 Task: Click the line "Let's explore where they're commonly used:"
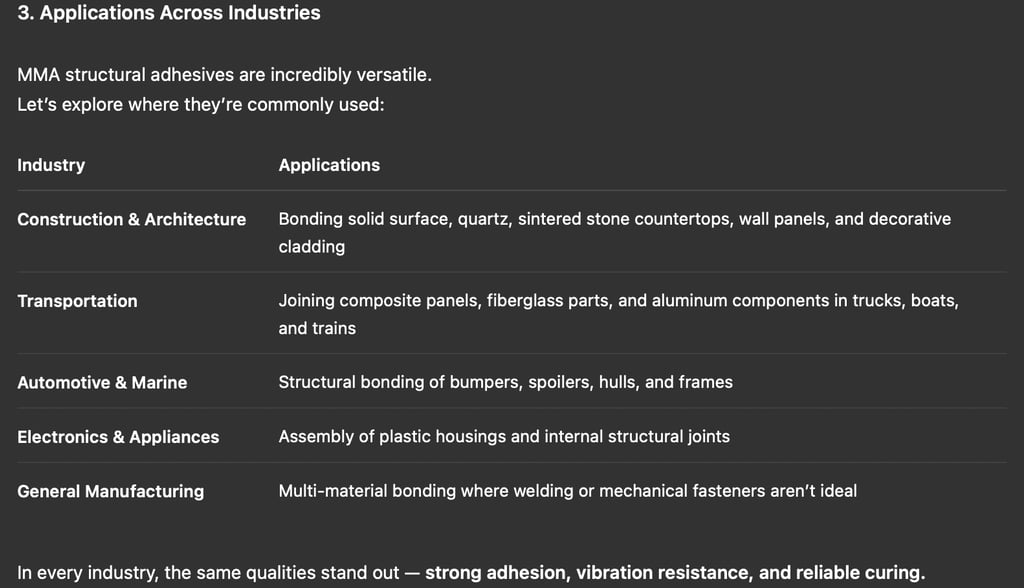coord(200,104)
